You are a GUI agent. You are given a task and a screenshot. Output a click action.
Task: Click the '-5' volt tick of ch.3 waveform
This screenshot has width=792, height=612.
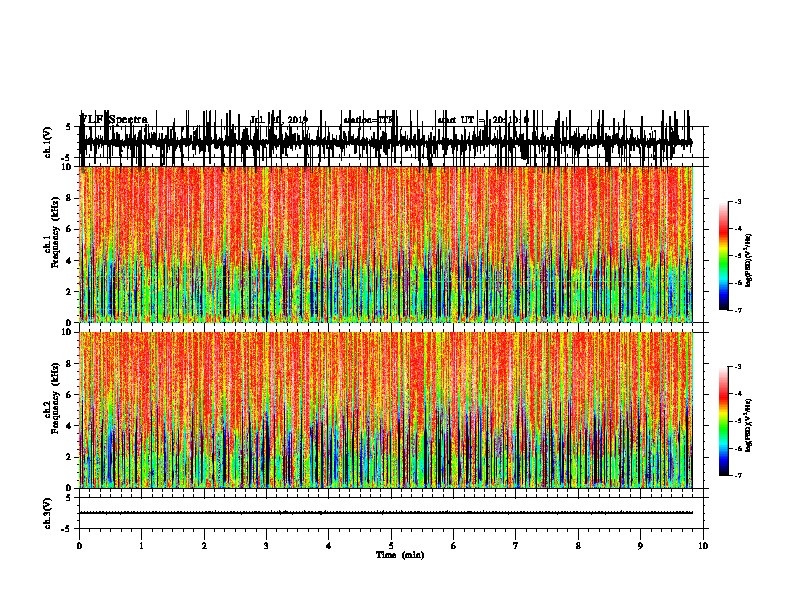pyautogui.click(x=67, y=529)
